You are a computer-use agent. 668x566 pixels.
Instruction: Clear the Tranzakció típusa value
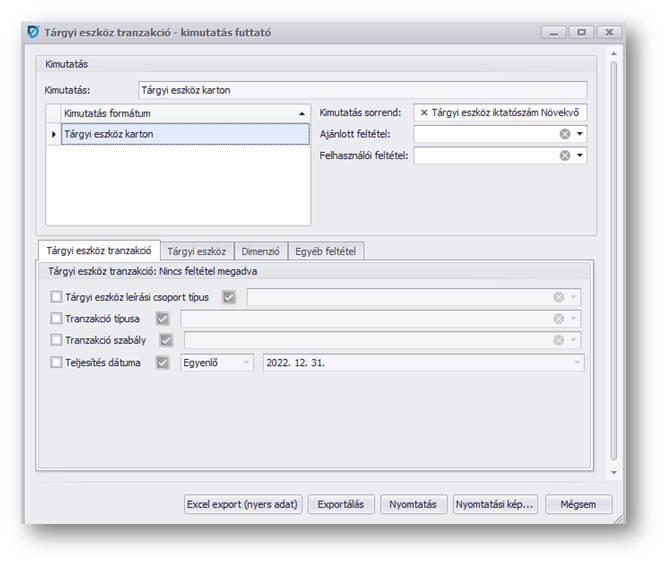pyautogui.click(x=559, y=319)
